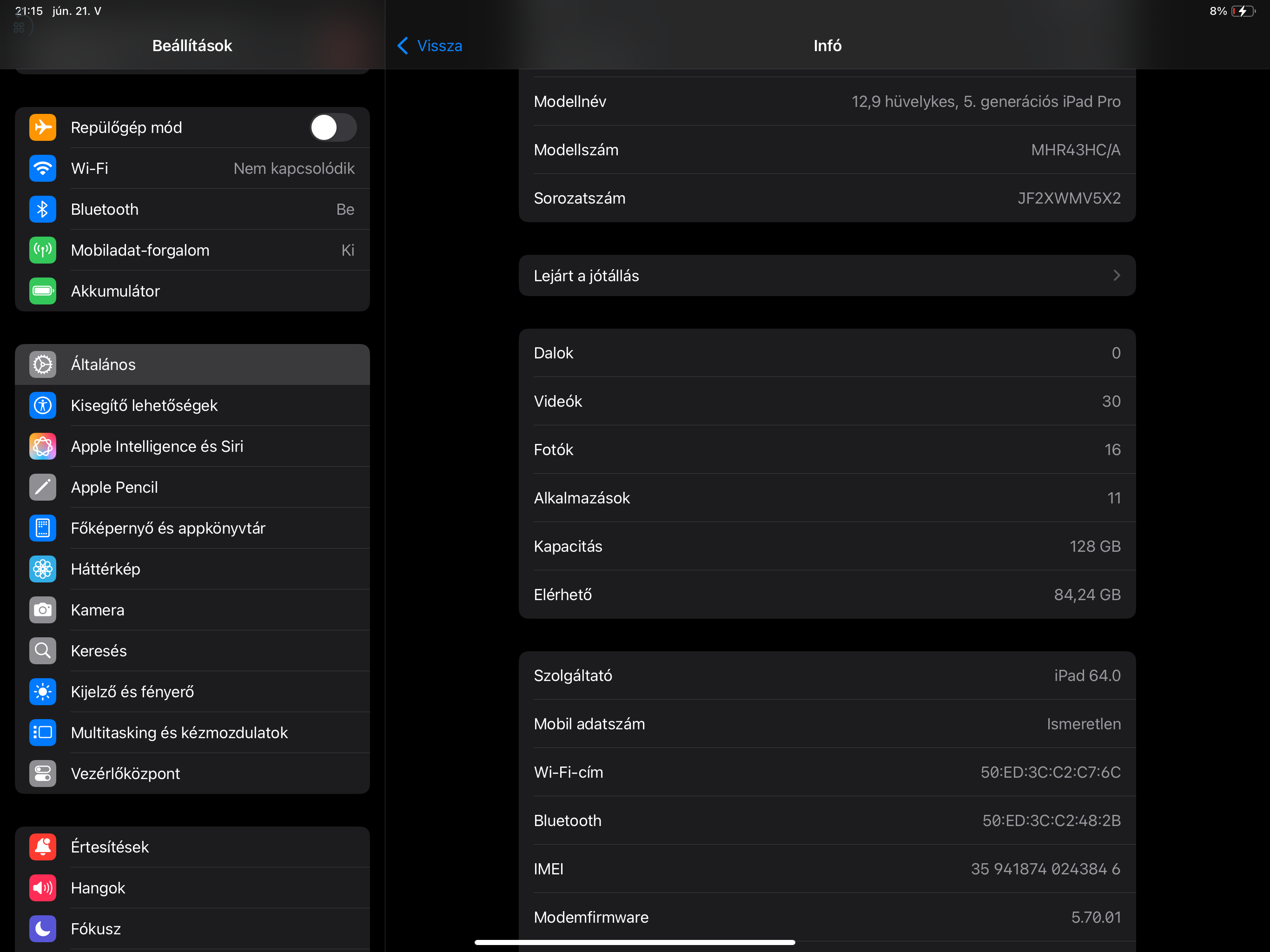Tap the Kapacitás value 128 GB
The width and height of the screenshot is (1270, 952).
point(1095,546)
